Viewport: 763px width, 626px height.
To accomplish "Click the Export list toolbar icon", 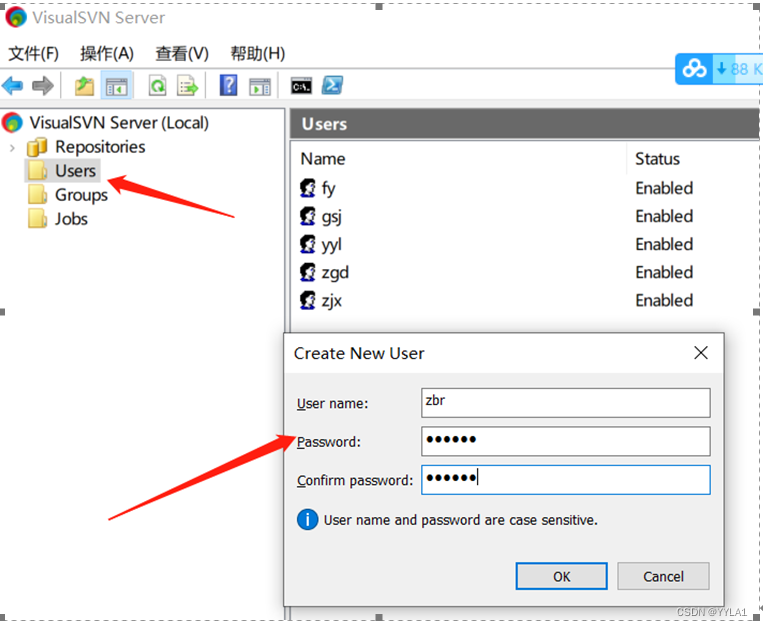I will [x=187, y=86].
